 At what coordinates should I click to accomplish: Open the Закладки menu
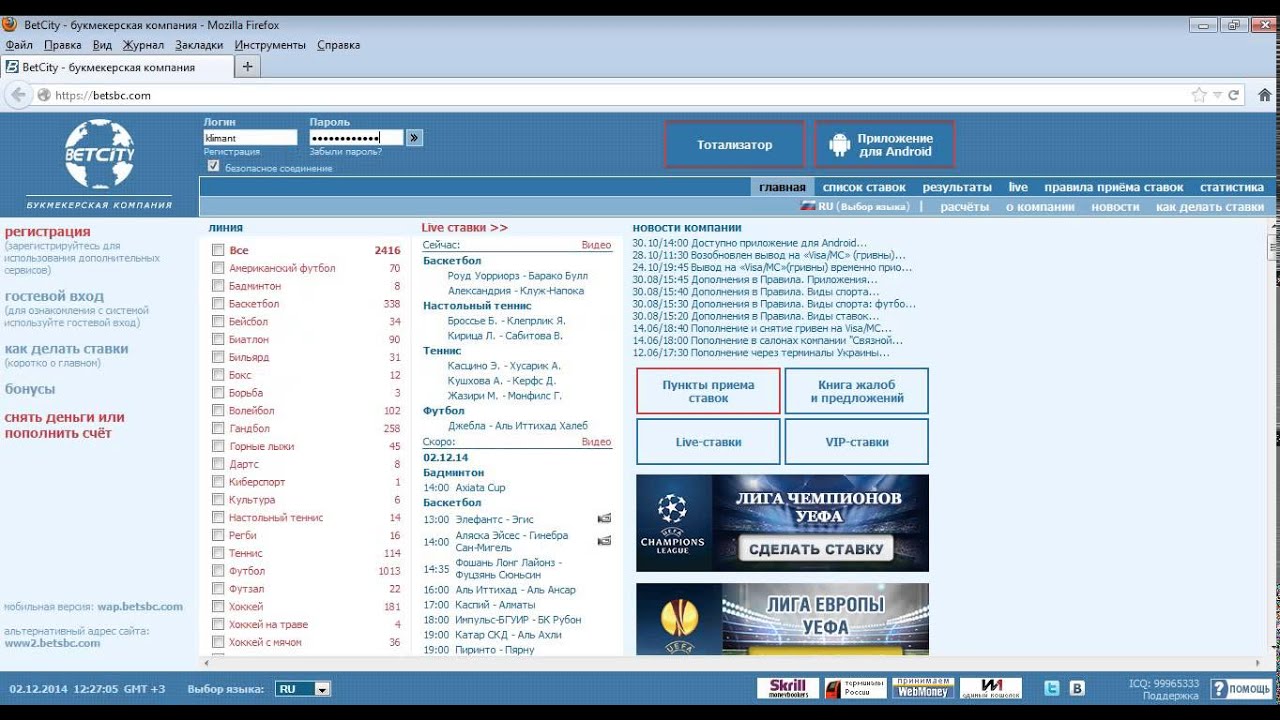click(x=199, y=45)
